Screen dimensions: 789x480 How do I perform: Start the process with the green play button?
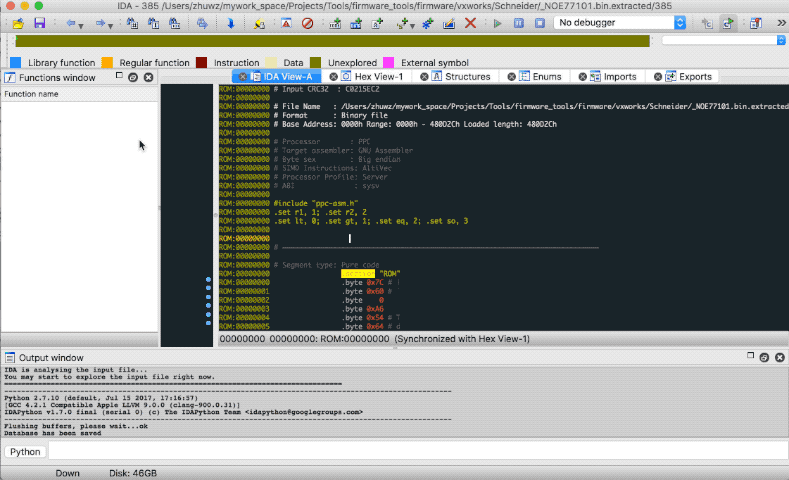(498, 23)
